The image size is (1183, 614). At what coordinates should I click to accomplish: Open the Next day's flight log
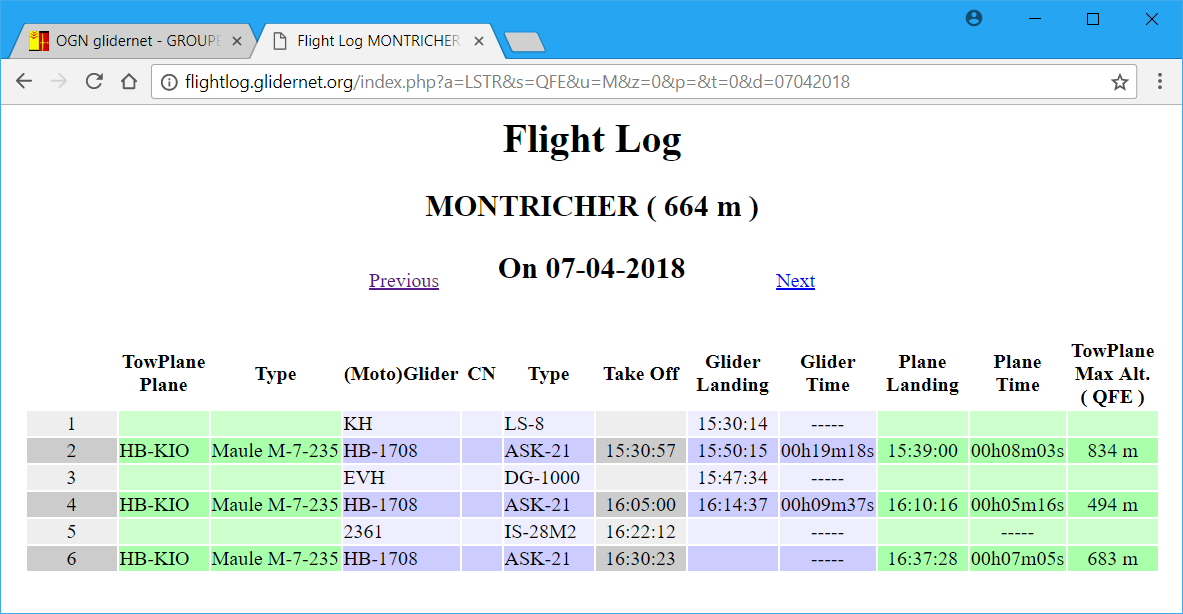[795, 281]
